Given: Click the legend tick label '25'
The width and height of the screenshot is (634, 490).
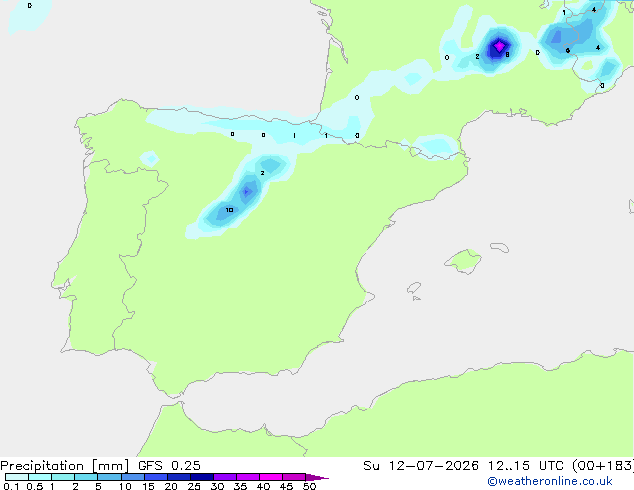Looking at the screenshot, I should tap(194, 486).
